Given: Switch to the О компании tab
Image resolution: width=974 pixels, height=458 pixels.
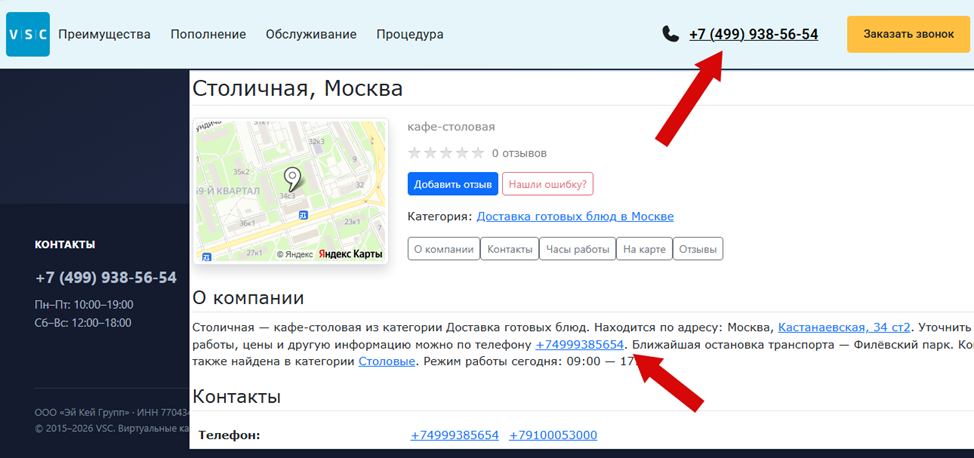Looking at the screenshot, I should 444,249.
